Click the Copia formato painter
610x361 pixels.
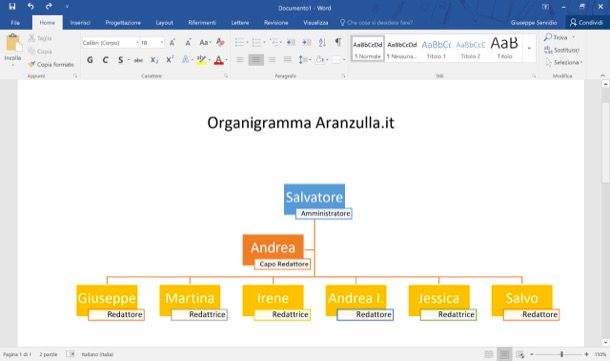pos(51,65)
